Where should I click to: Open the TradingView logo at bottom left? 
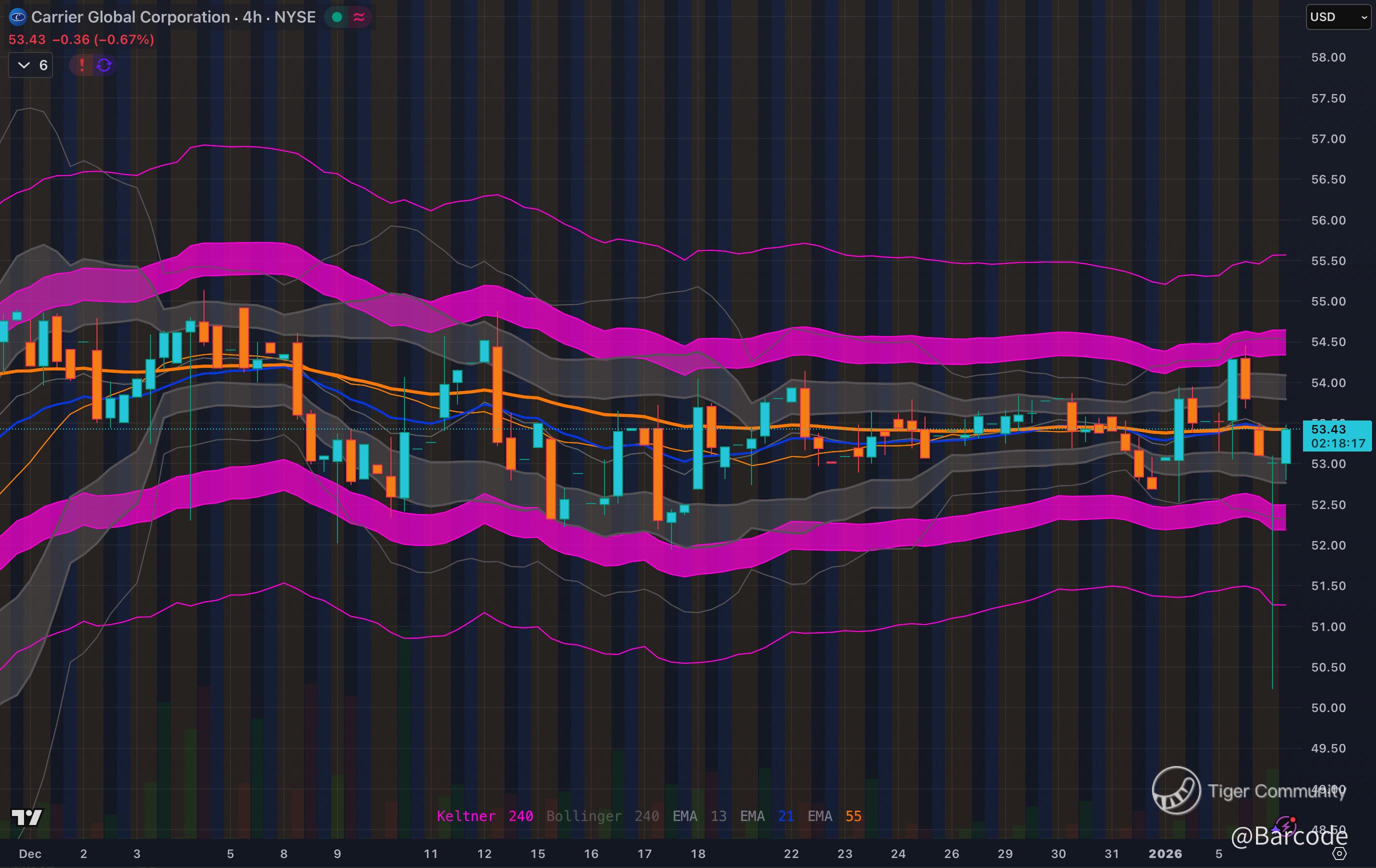coord(27,817)
